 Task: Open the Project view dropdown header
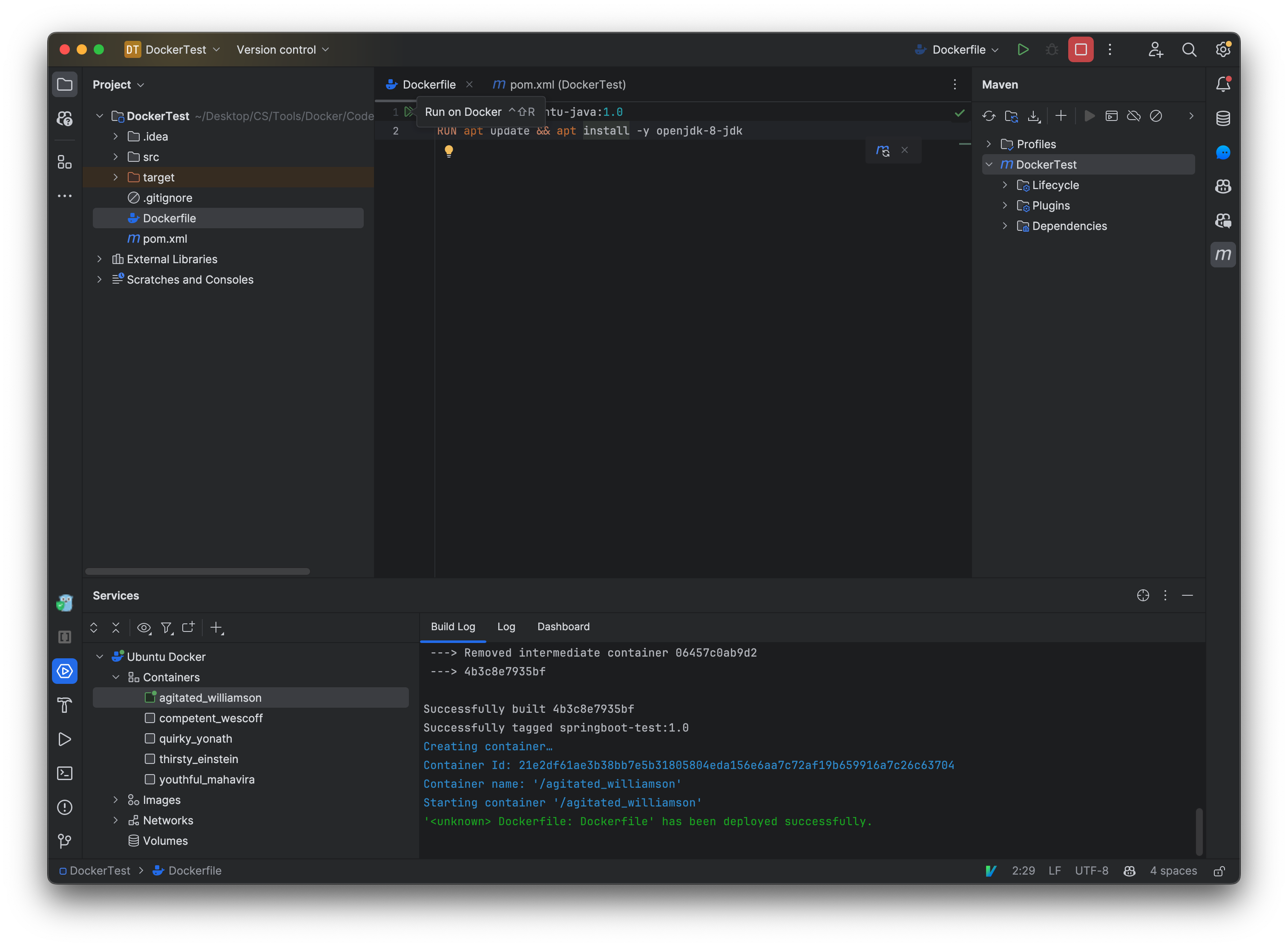pyautogui.click(x=118, y=85)
